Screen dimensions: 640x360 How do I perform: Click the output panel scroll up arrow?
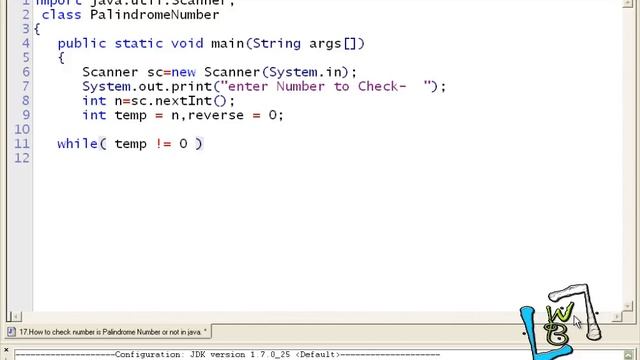(x=628, y=355)
